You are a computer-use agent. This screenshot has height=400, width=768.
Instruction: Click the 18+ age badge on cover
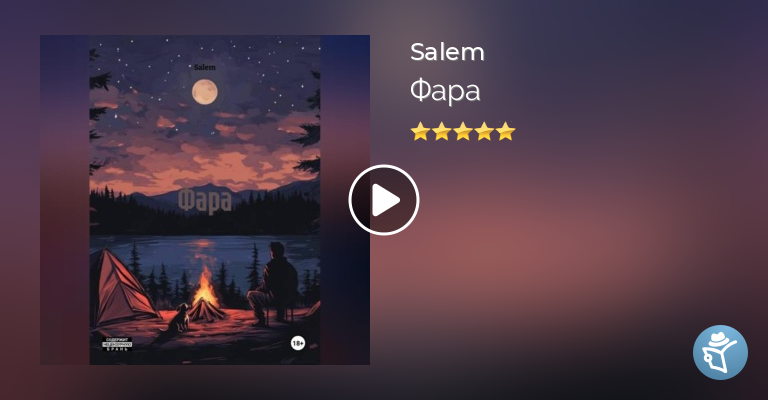298,343
